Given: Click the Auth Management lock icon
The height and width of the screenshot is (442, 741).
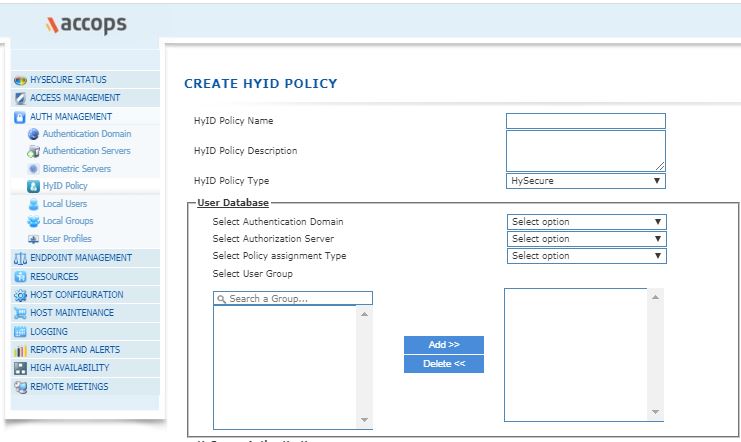Looking at the screenshot, I should click(x=20, y=117).
